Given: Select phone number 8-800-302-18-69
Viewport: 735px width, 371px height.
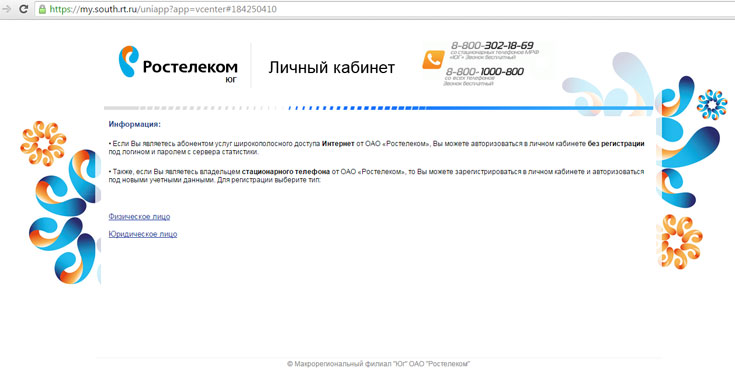Looking at the screenshot, I should pos(492,45).
